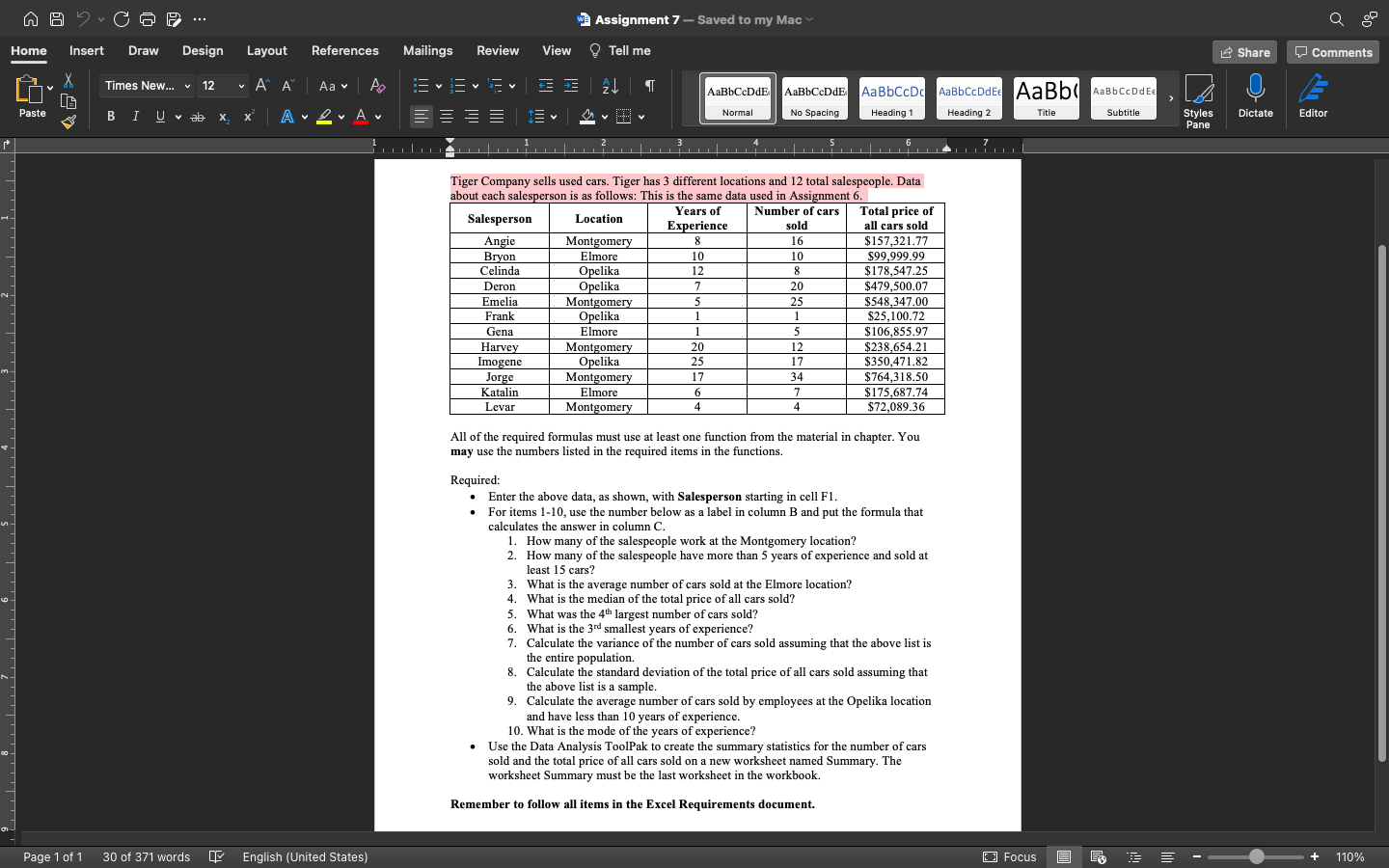
Task: Switch to the Web Layout view icon
Action: pyautogui.click(x=1098, y=856)
